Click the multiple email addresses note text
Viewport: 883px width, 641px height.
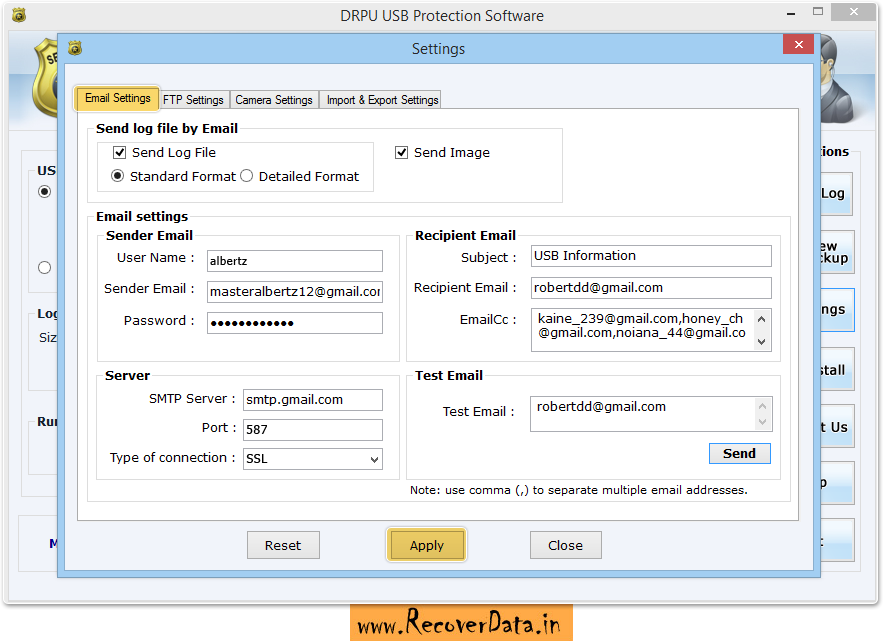(x=578, y=490)
